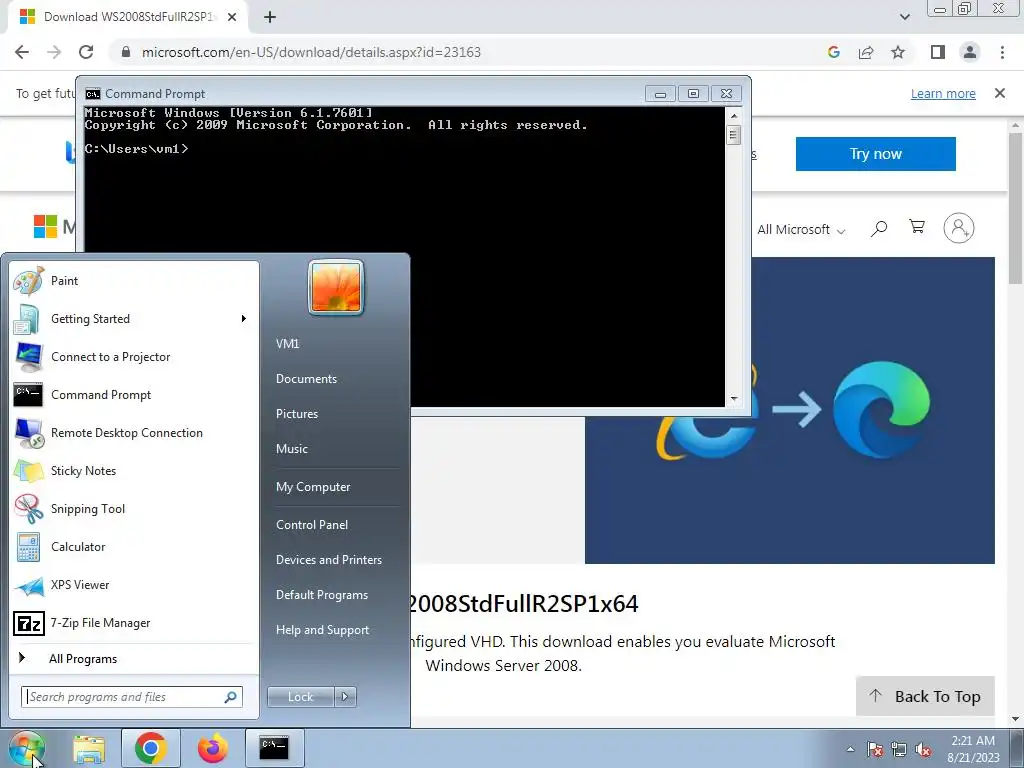Open the shutdown options arrow beside Lock

point(345,697)
